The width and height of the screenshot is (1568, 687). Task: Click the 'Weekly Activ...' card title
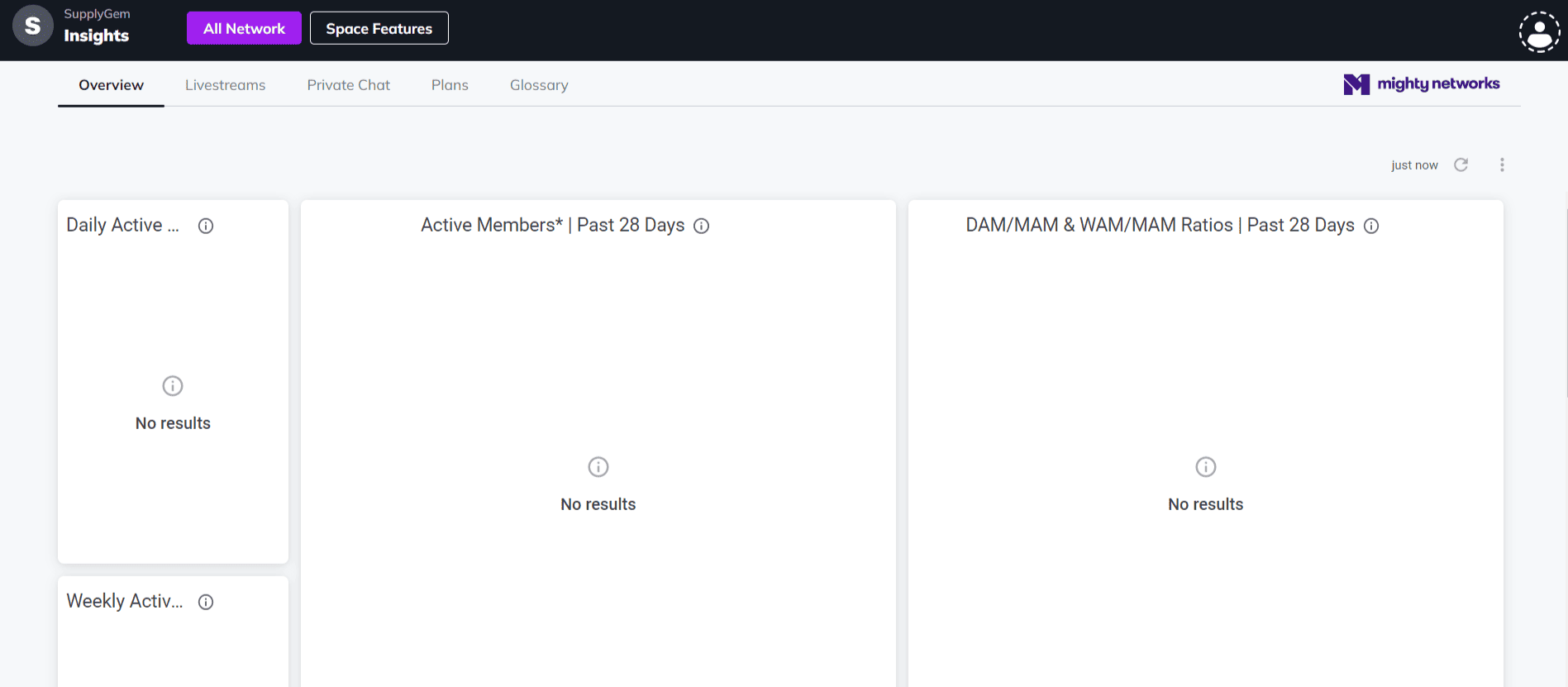pos(125,601)
